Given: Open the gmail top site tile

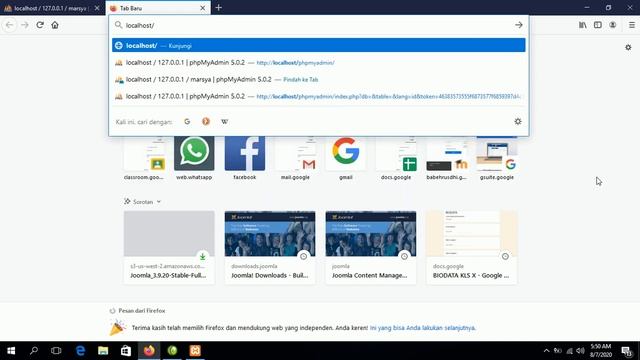Looking at the screenshot, I should point(345,158).
